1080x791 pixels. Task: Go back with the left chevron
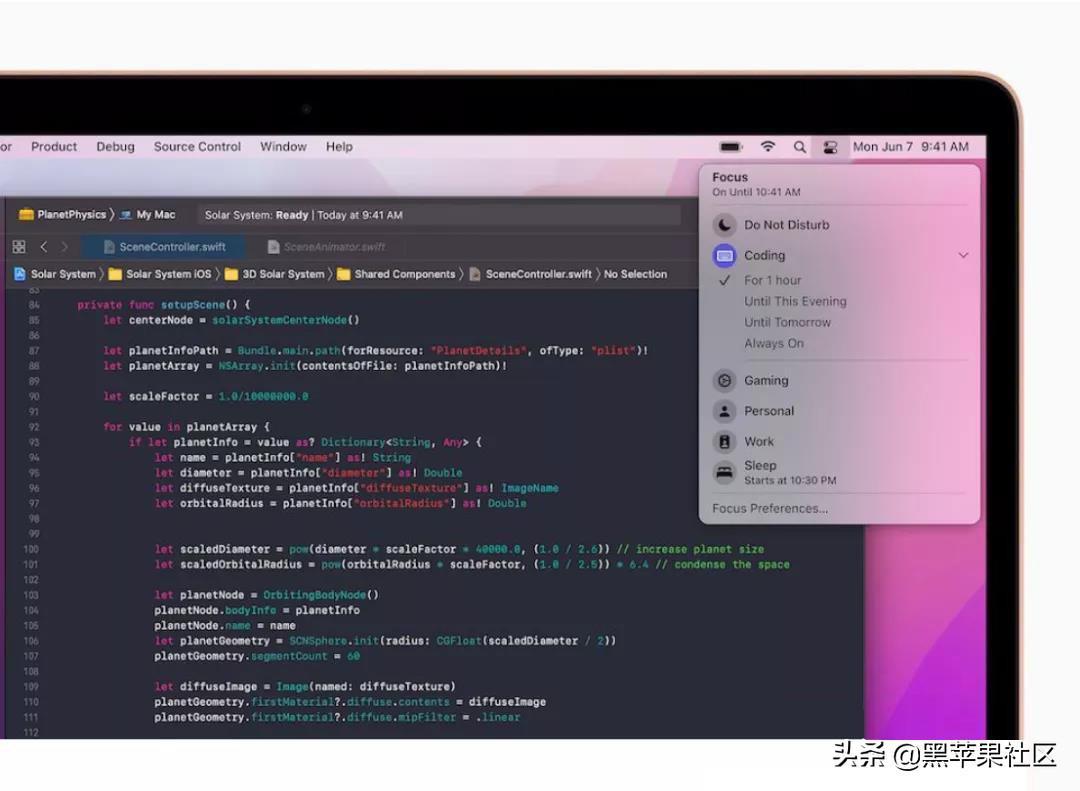43,247
